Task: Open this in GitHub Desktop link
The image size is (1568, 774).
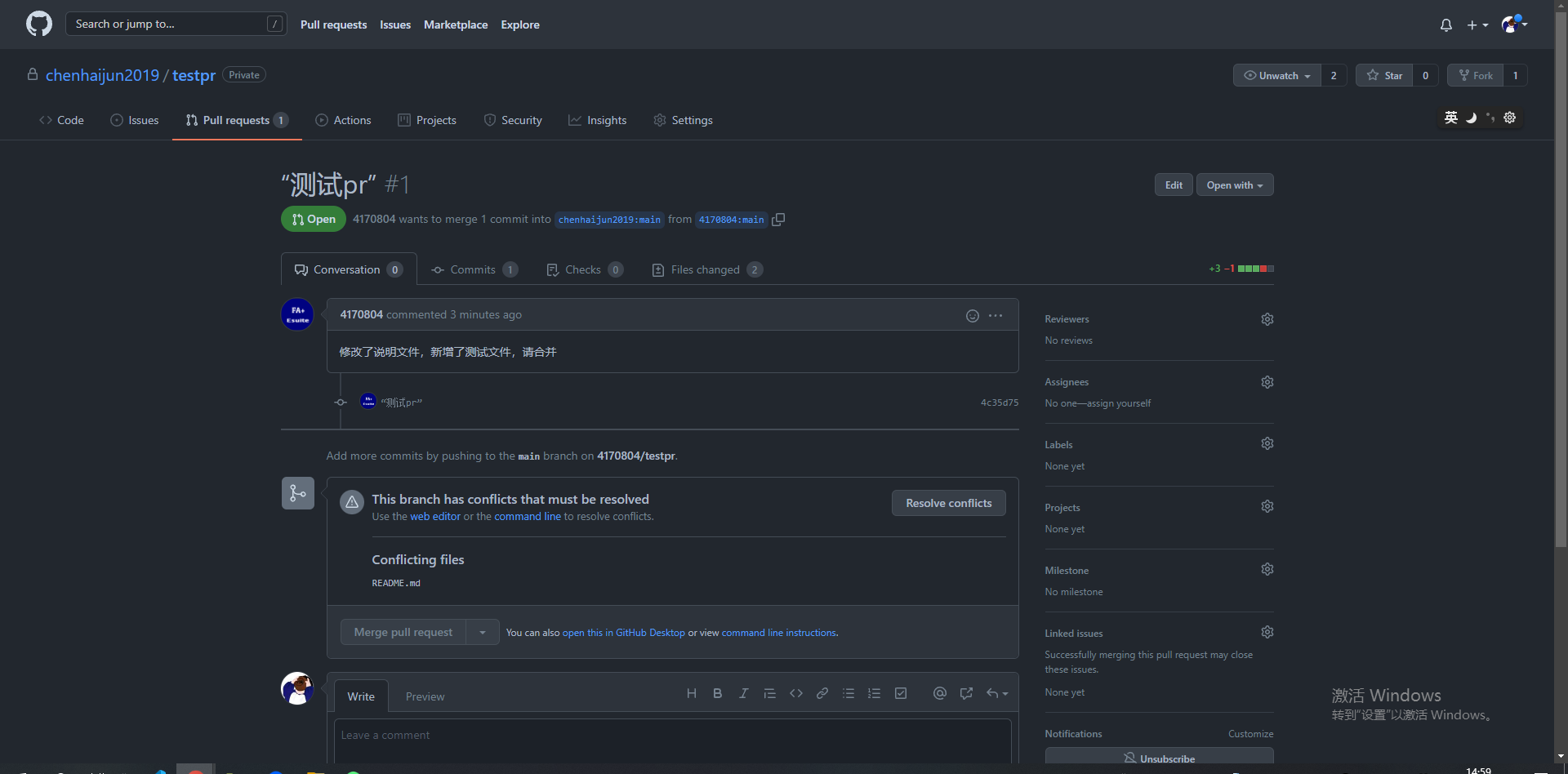Action: 624,633
